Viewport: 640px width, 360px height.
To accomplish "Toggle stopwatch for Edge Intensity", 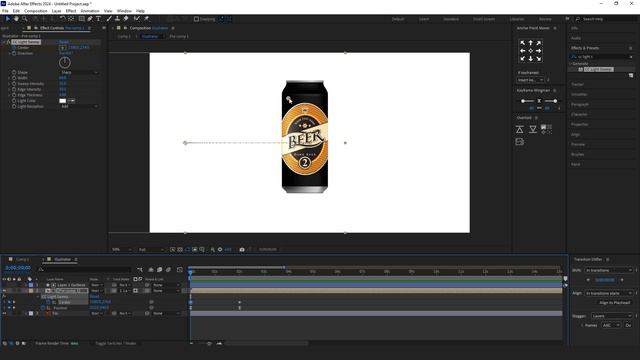I will click(14, 89).
